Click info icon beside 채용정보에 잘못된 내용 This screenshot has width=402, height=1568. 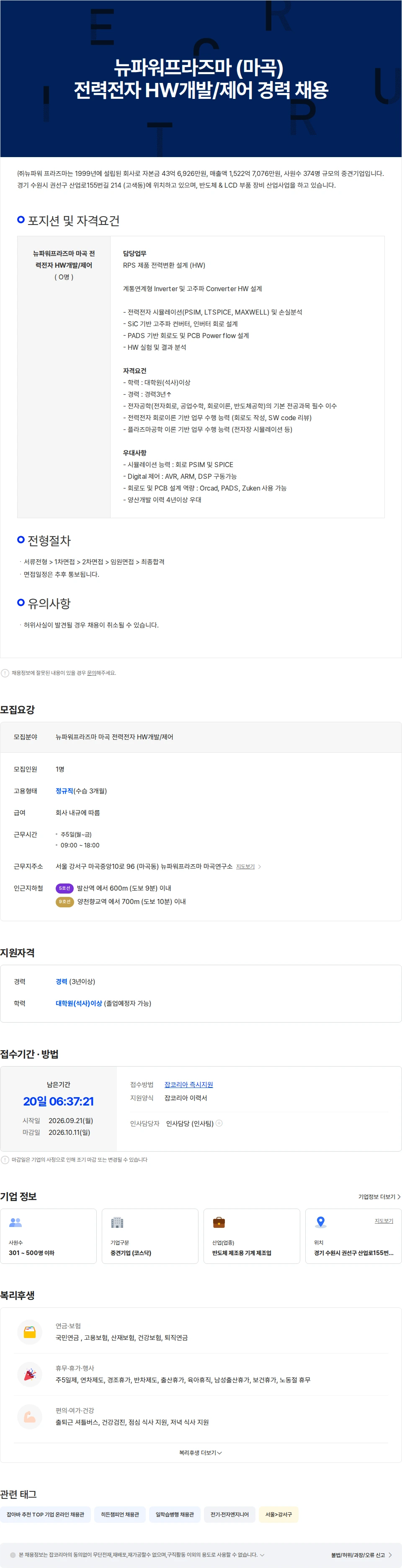[5, 673]
